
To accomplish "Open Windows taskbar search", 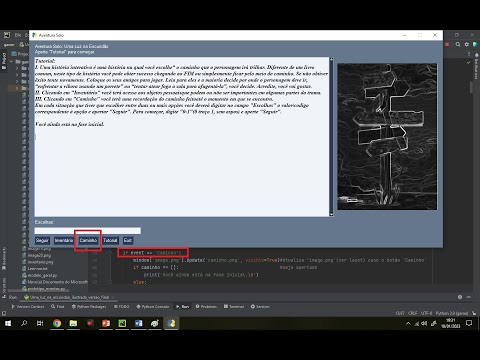I will point(24,323).
